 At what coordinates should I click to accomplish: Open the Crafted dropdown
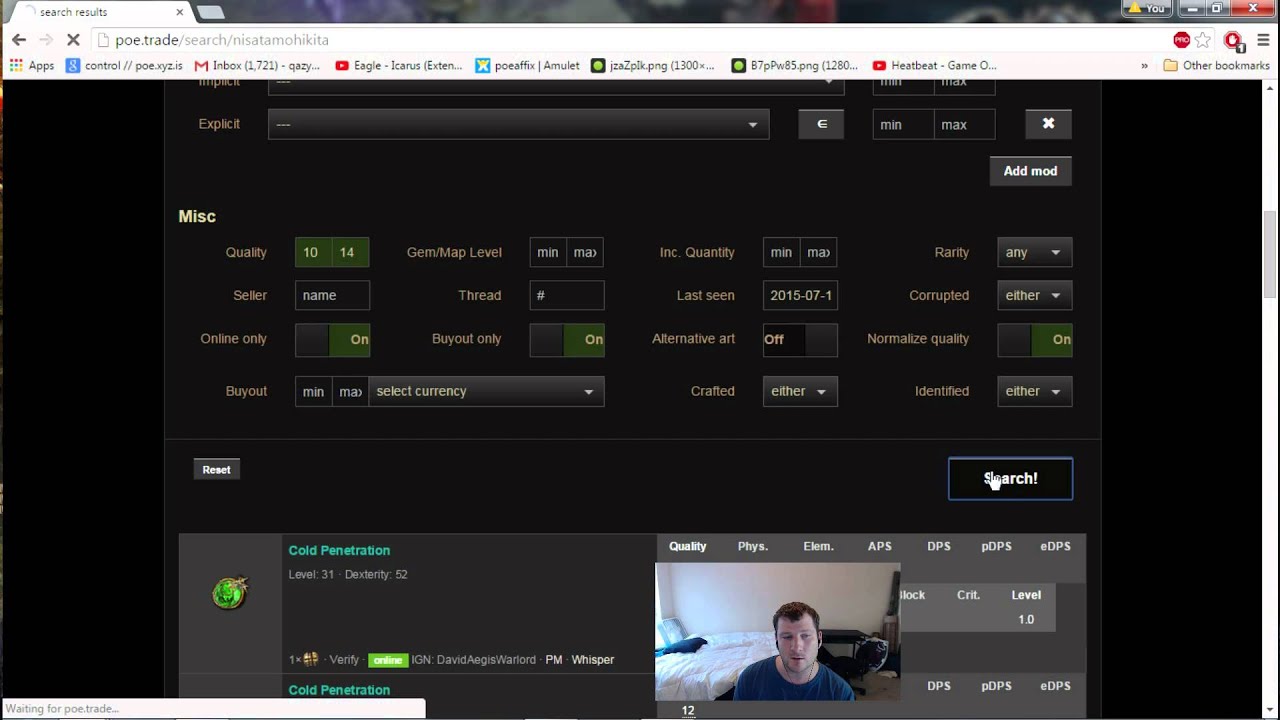click(x=800, y=391)
